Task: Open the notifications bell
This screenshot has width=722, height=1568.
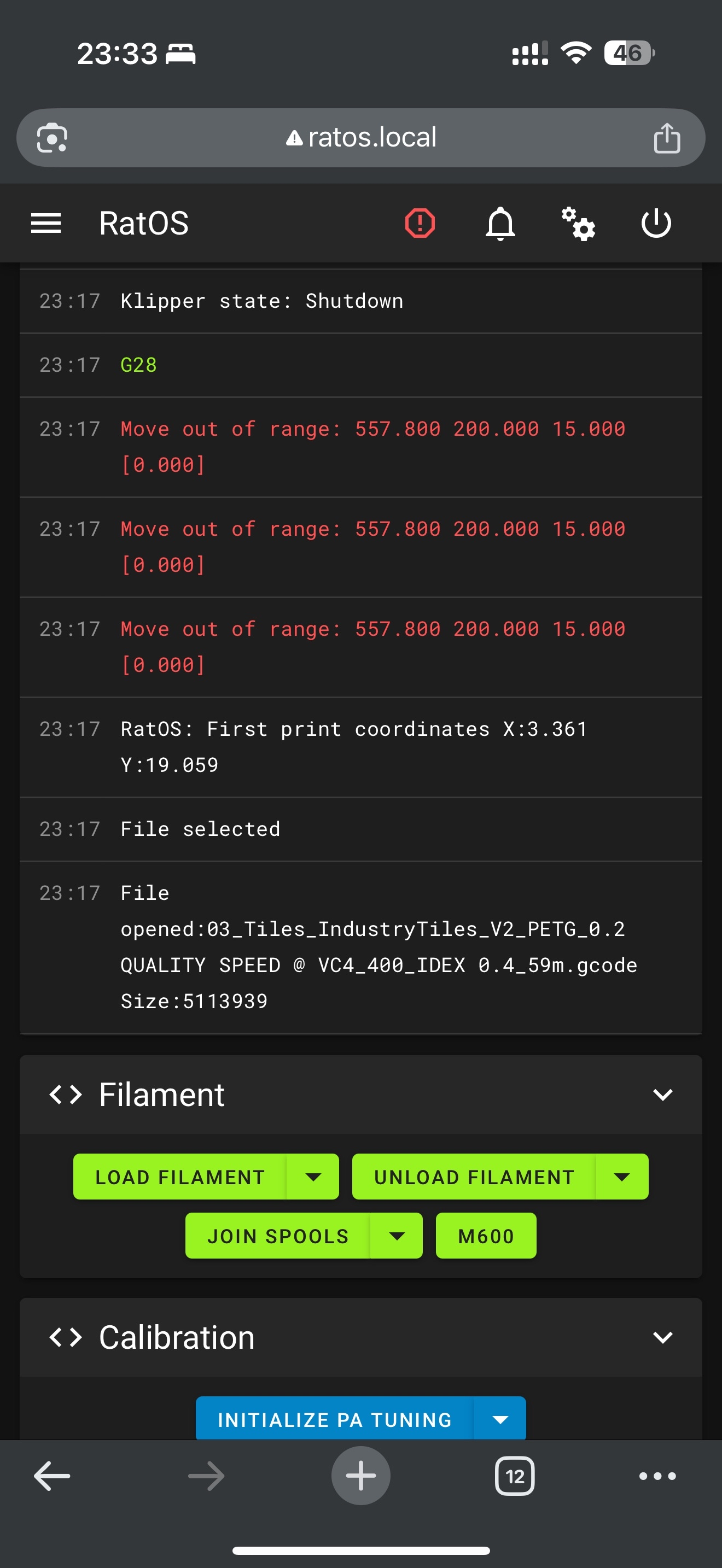Action: pyautogui.click(x=500, y=224)
